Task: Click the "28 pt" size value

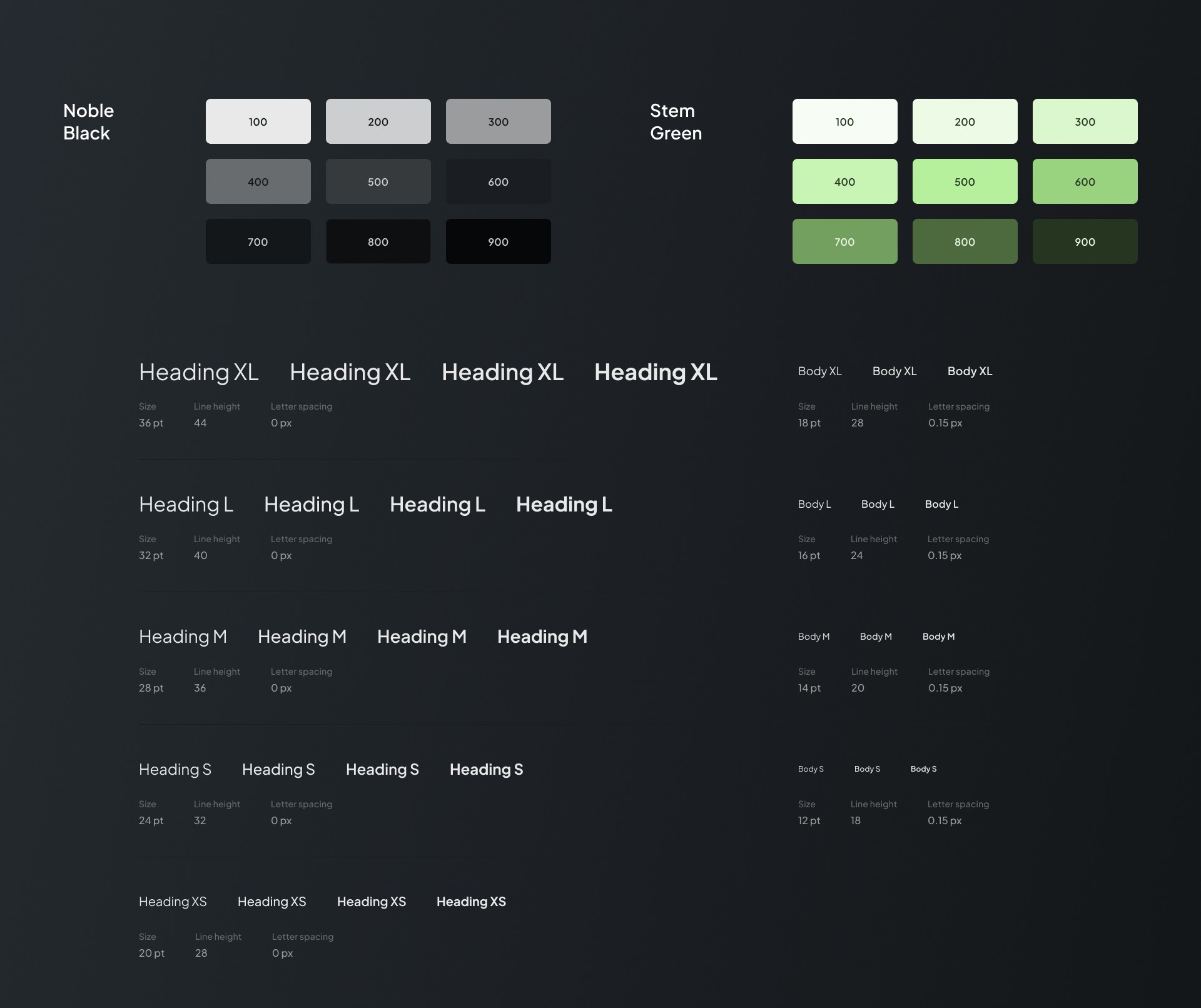Action: [x=151, y=688]
